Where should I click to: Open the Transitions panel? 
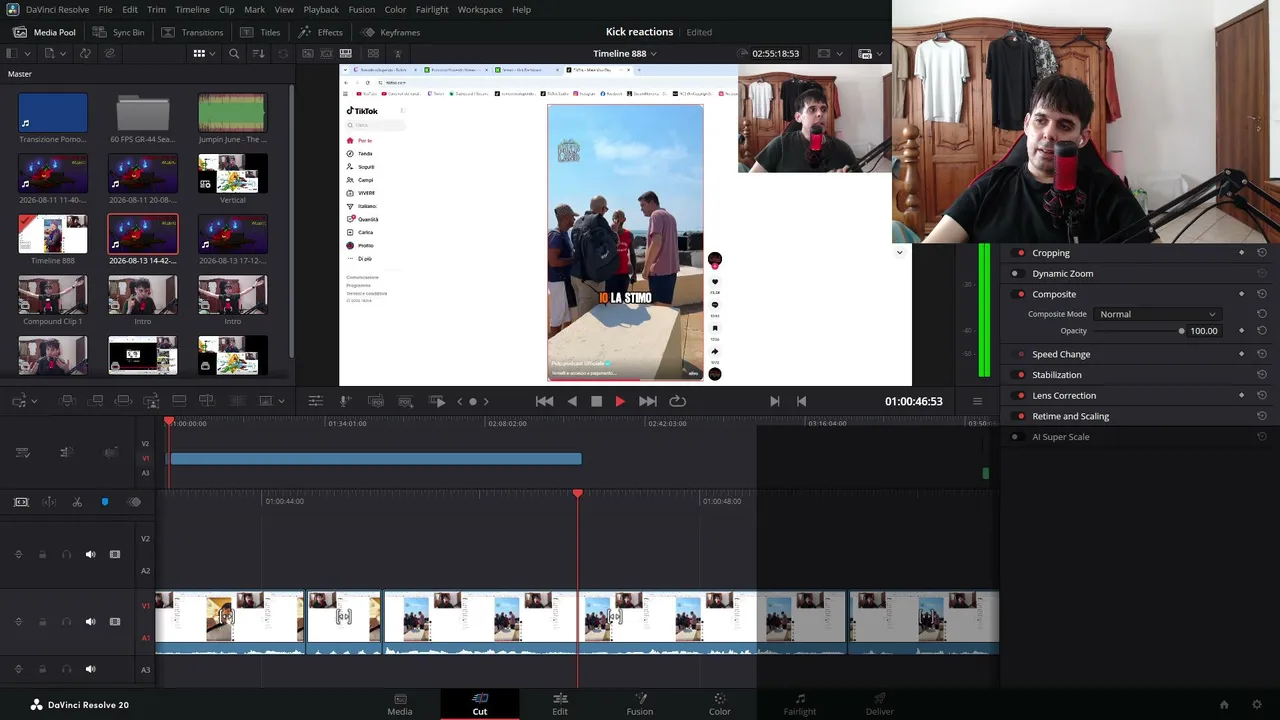(x=192, y=32)
